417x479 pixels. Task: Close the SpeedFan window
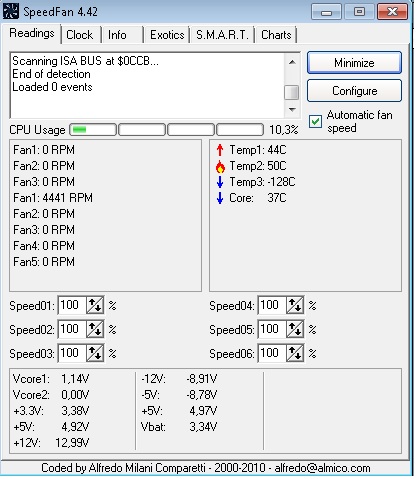tap(392, 12)
